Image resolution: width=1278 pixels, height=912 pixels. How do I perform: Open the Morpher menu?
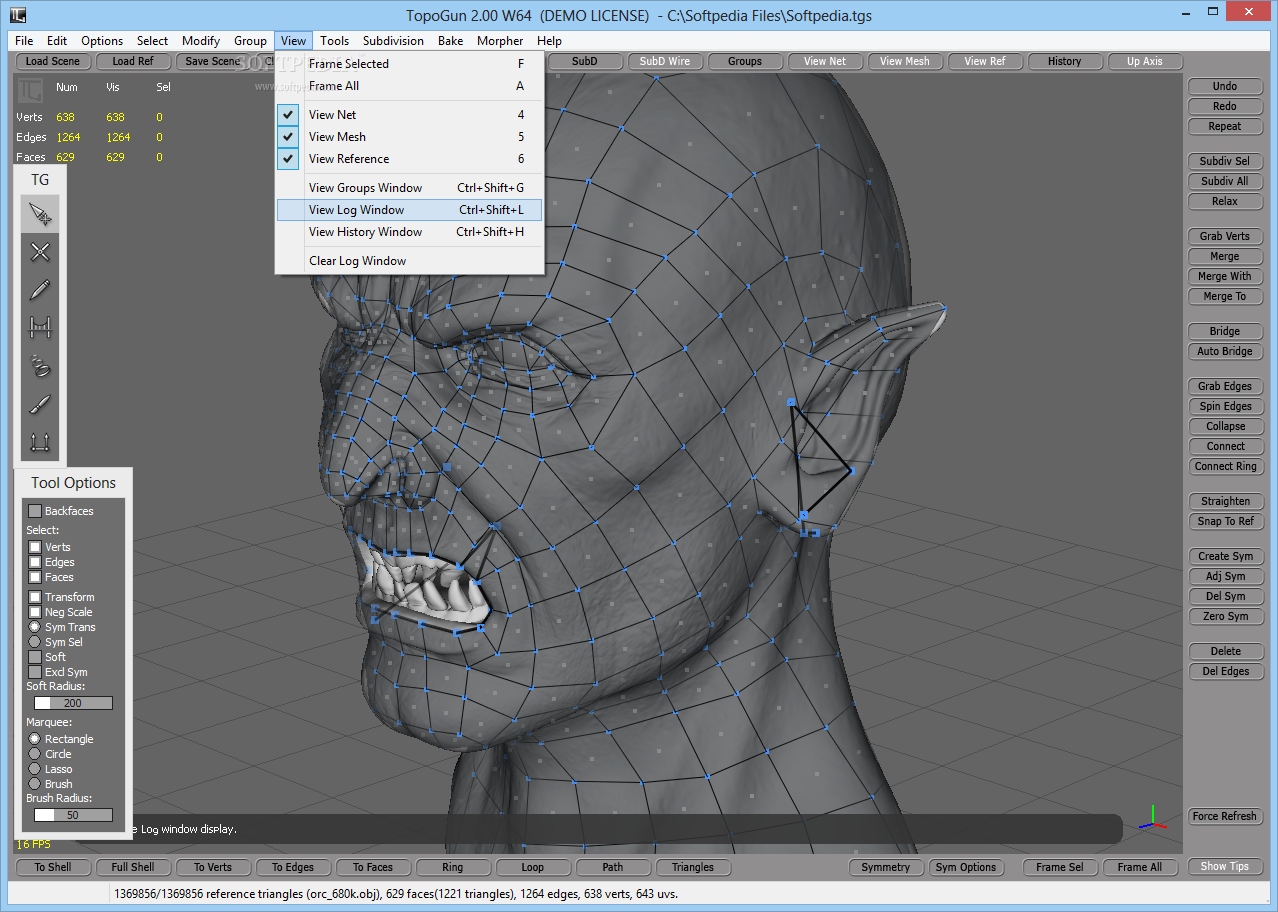[500, 41]
